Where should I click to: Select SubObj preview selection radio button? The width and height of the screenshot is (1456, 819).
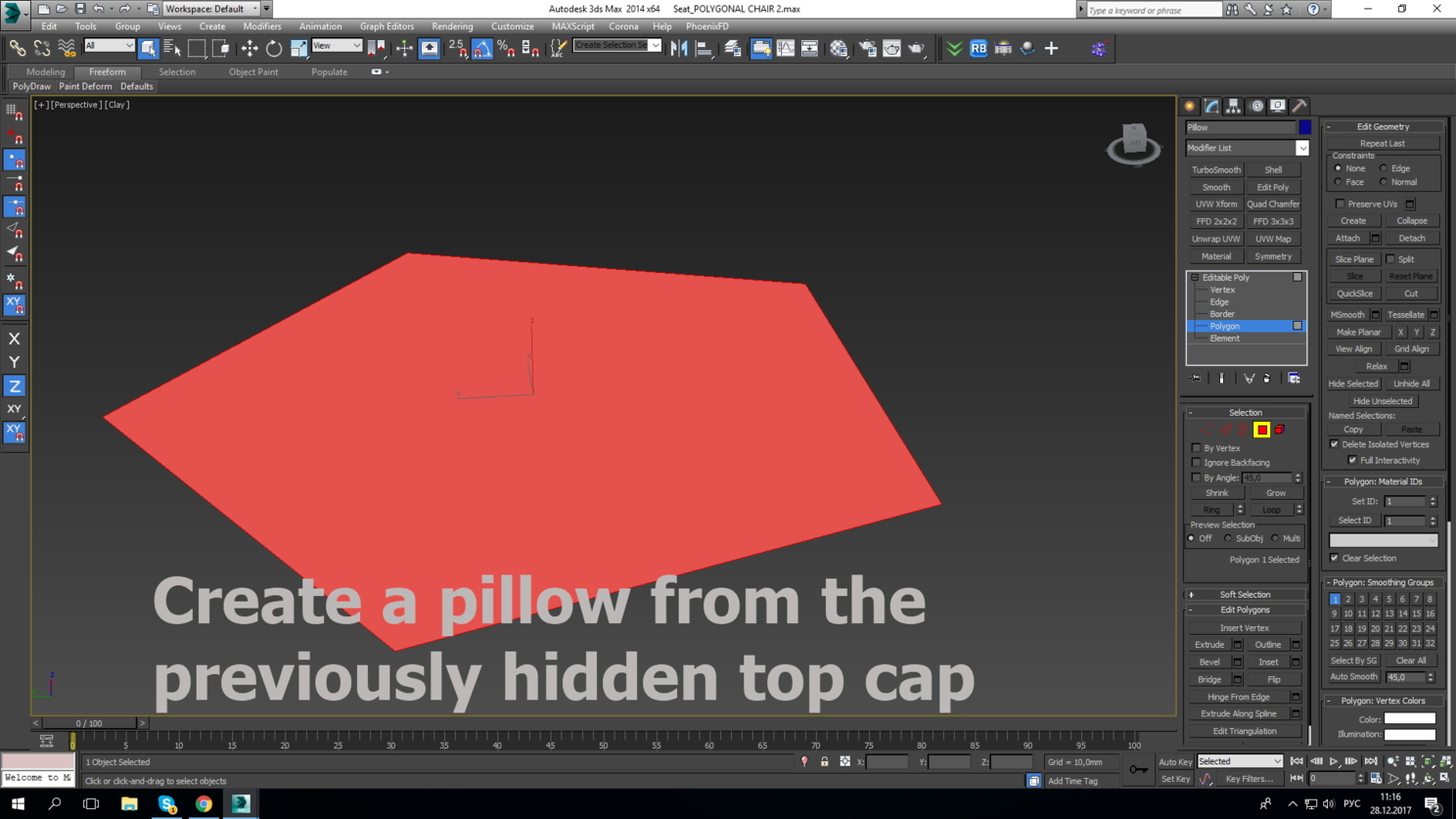click(x=1228, y=538)
